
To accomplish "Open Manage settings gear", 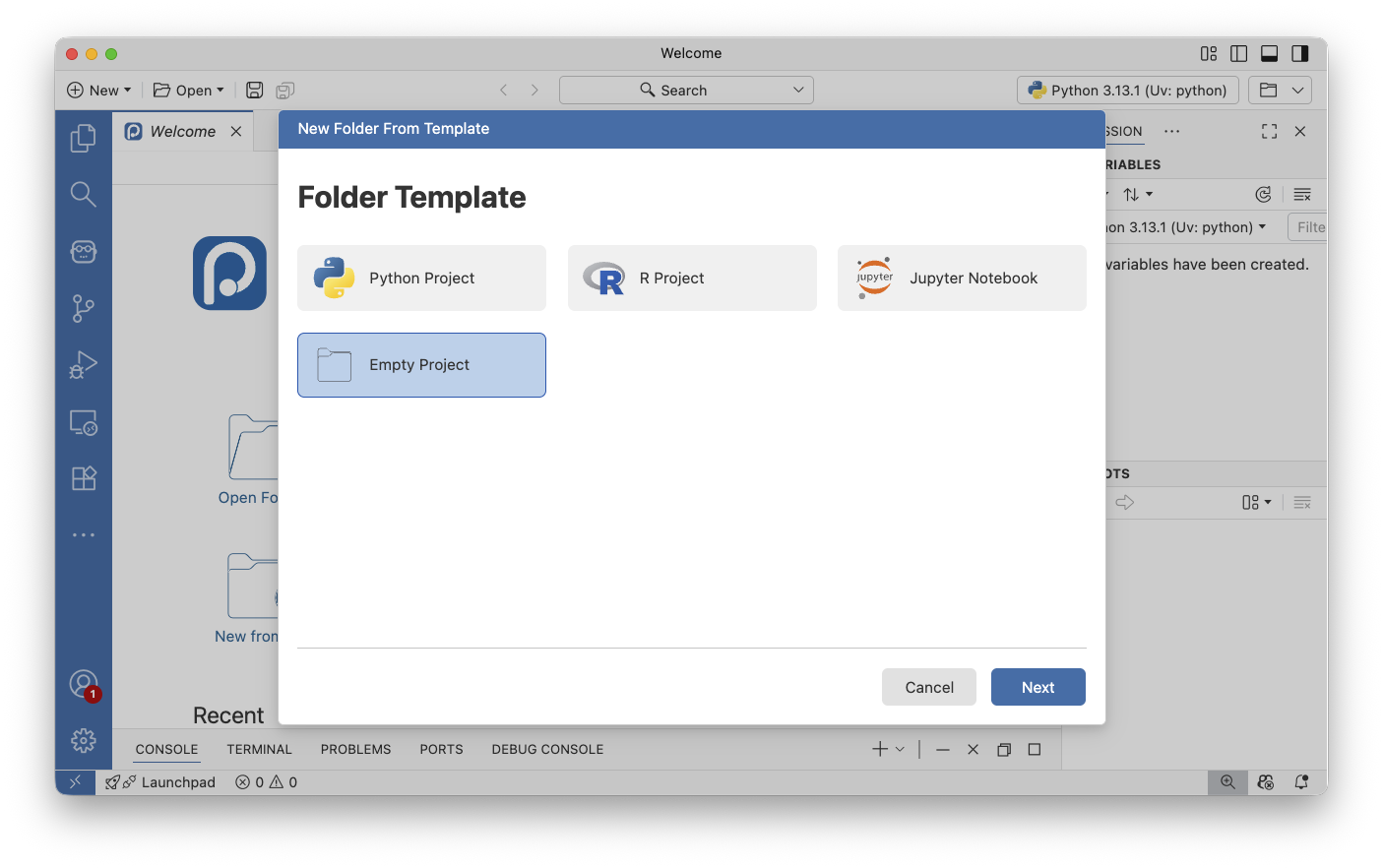I will tap(84, 740).
